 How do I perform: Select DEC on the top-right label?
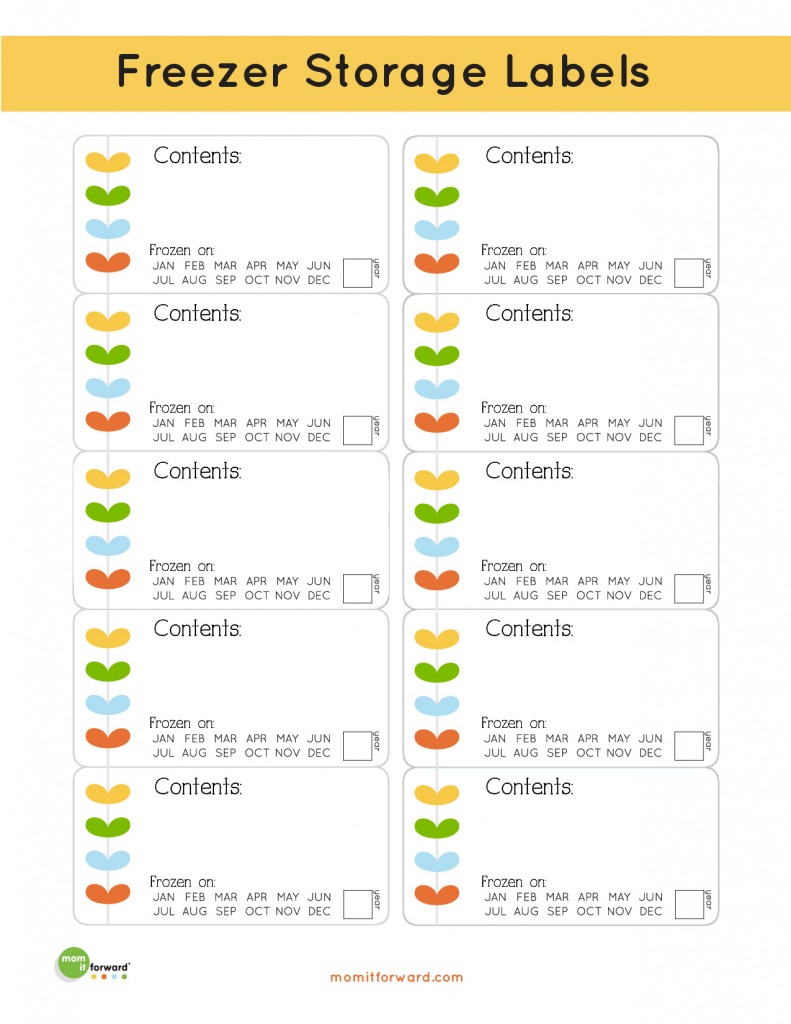click(650, 280)
